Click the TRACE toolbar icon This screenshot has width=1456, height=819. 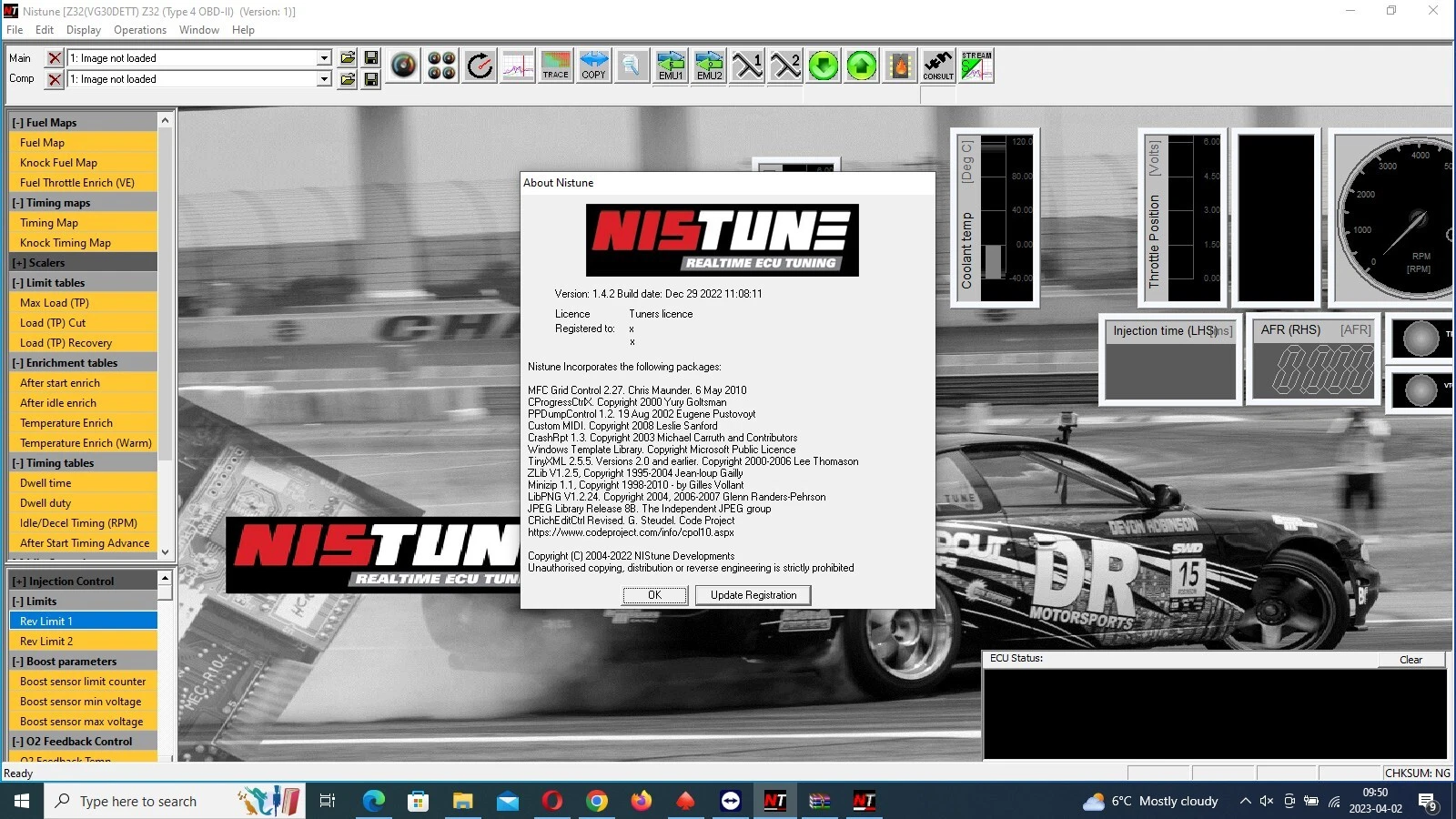tap(555, 66)
